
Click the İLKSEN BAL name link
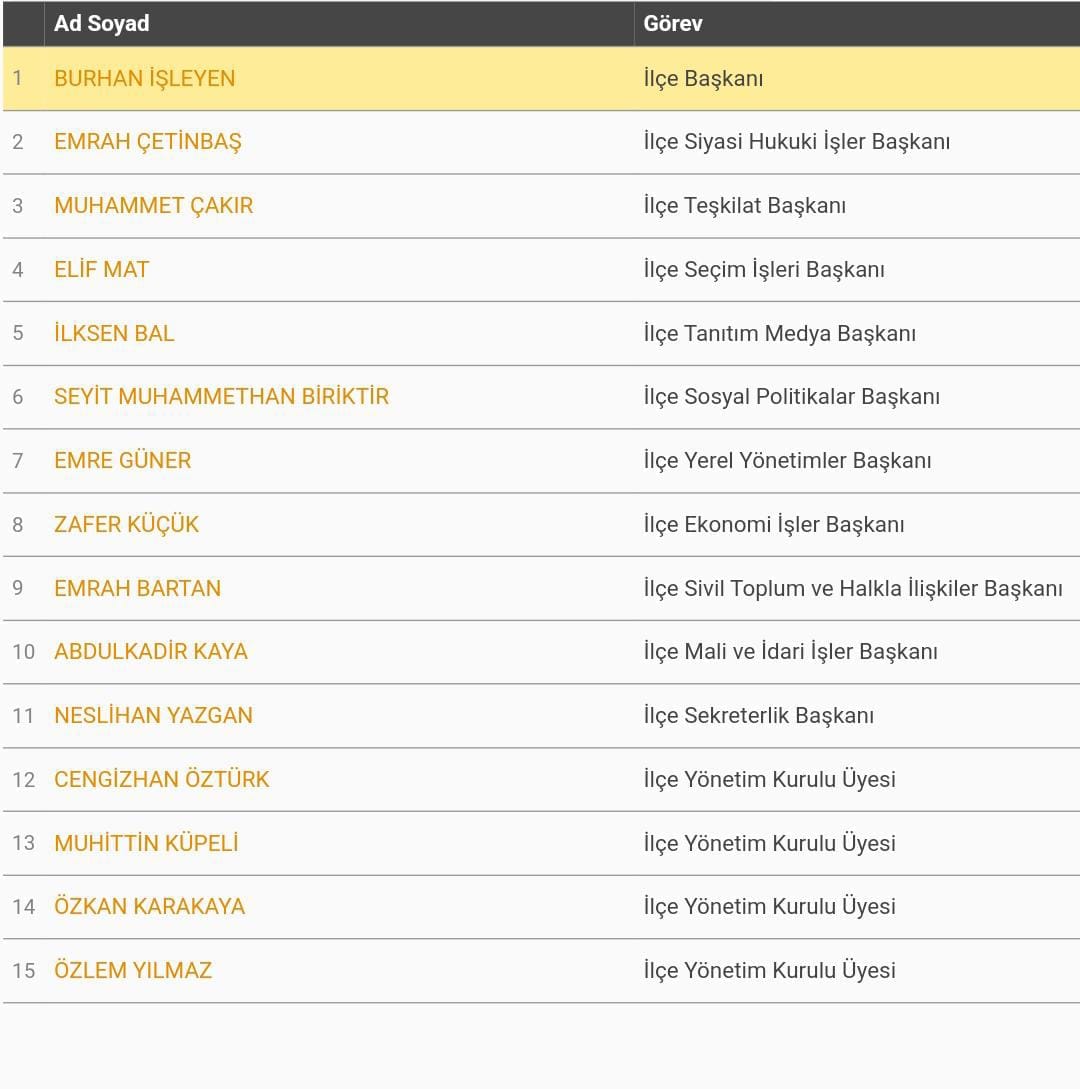click(114, 333)
